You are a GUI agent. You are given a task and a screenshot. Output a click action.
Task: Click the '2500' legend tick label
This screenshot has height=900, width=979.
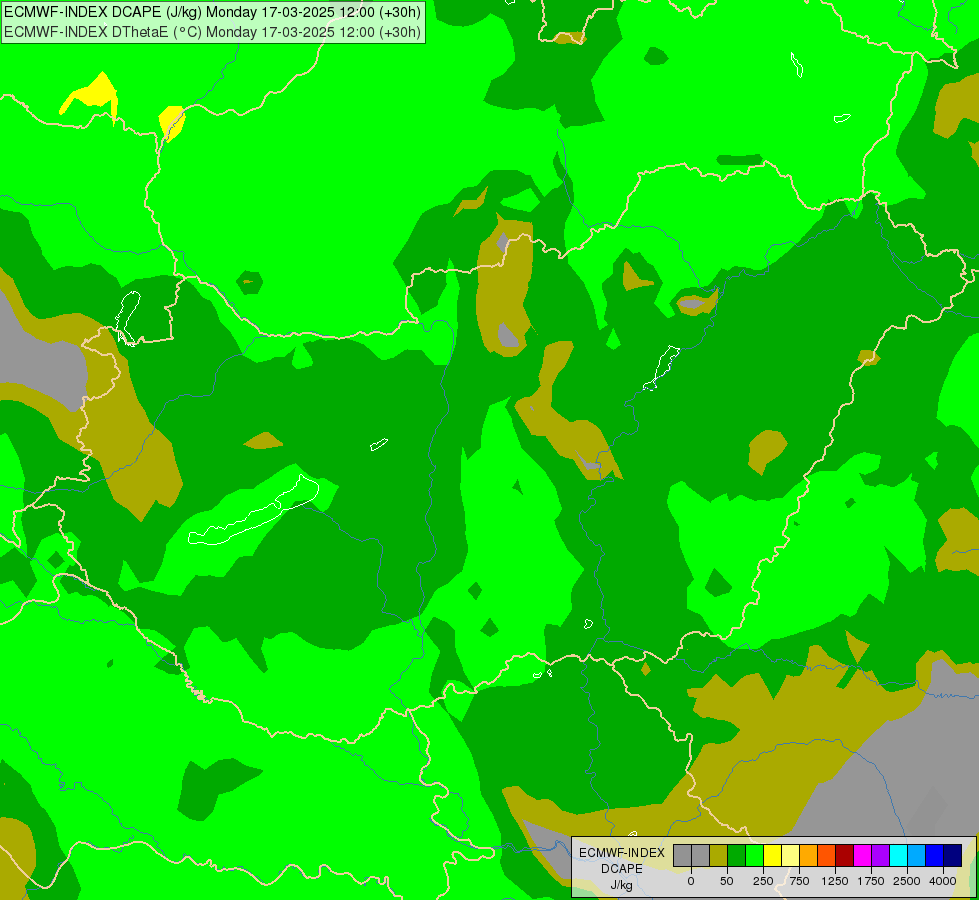tap(907, 881)
